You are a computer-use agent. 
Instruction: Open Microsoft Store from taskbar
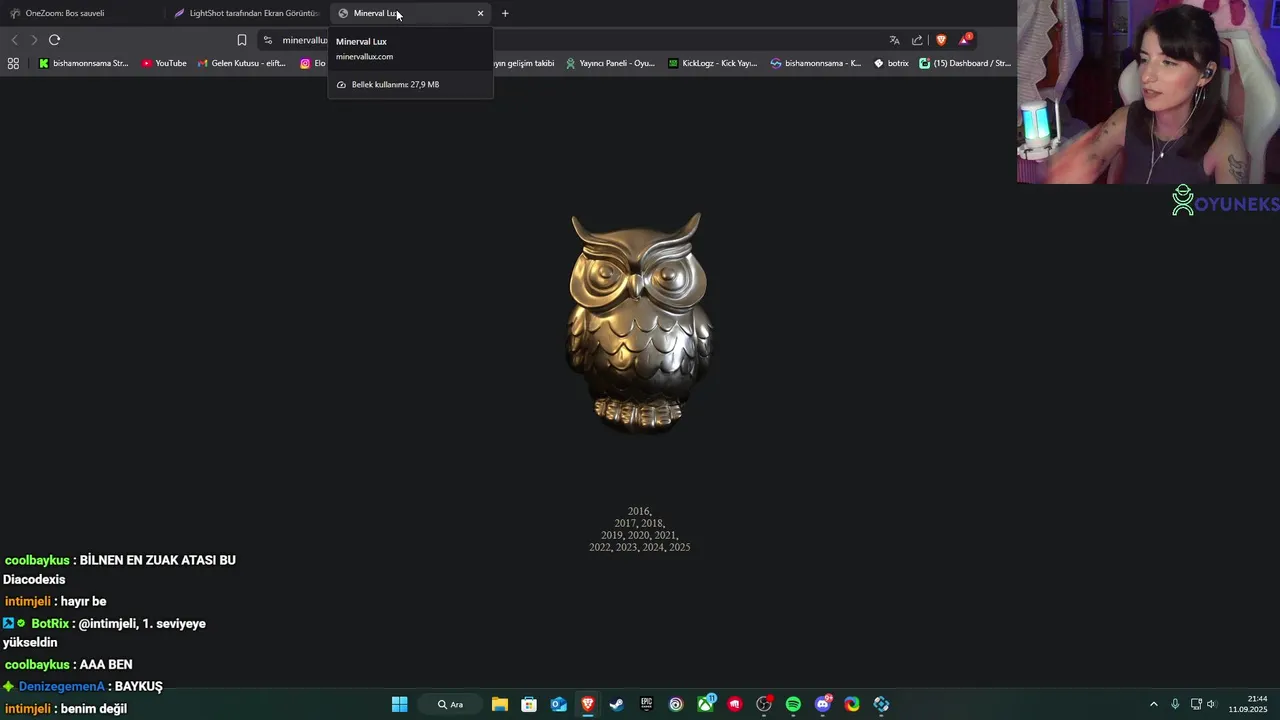(529, 704)
